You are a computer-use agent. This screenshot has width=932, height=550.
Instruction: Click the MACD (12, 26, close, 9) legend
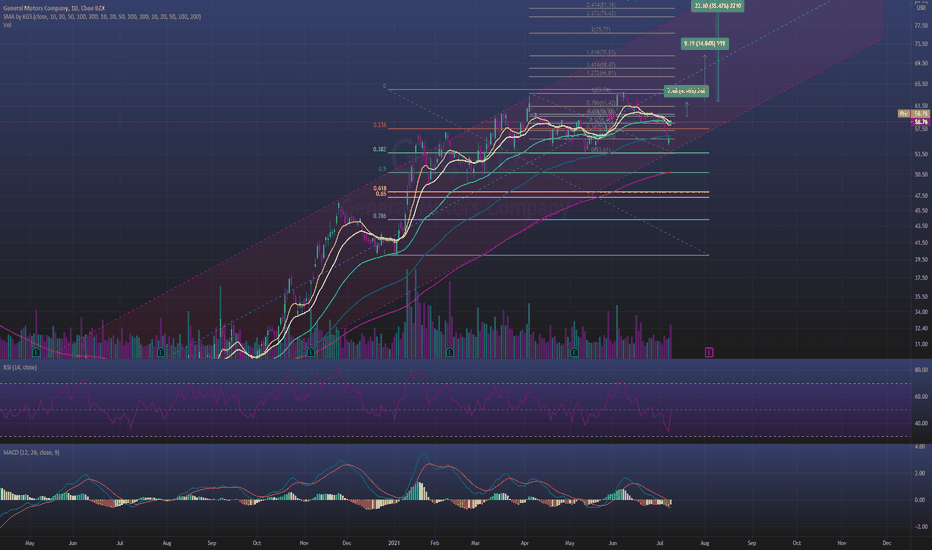point(31,452)
